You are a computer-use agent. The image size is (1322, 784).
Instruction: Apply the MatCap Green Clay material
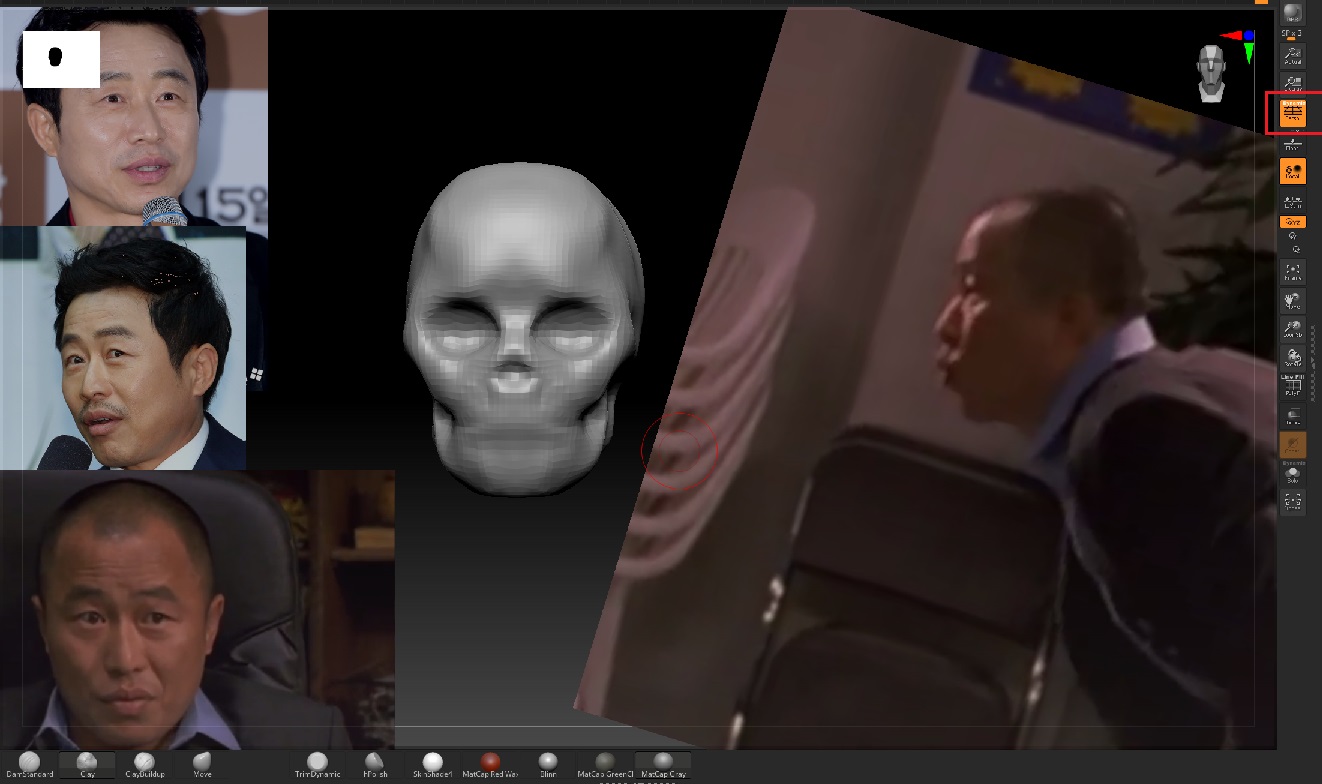[x=605, y=765]
